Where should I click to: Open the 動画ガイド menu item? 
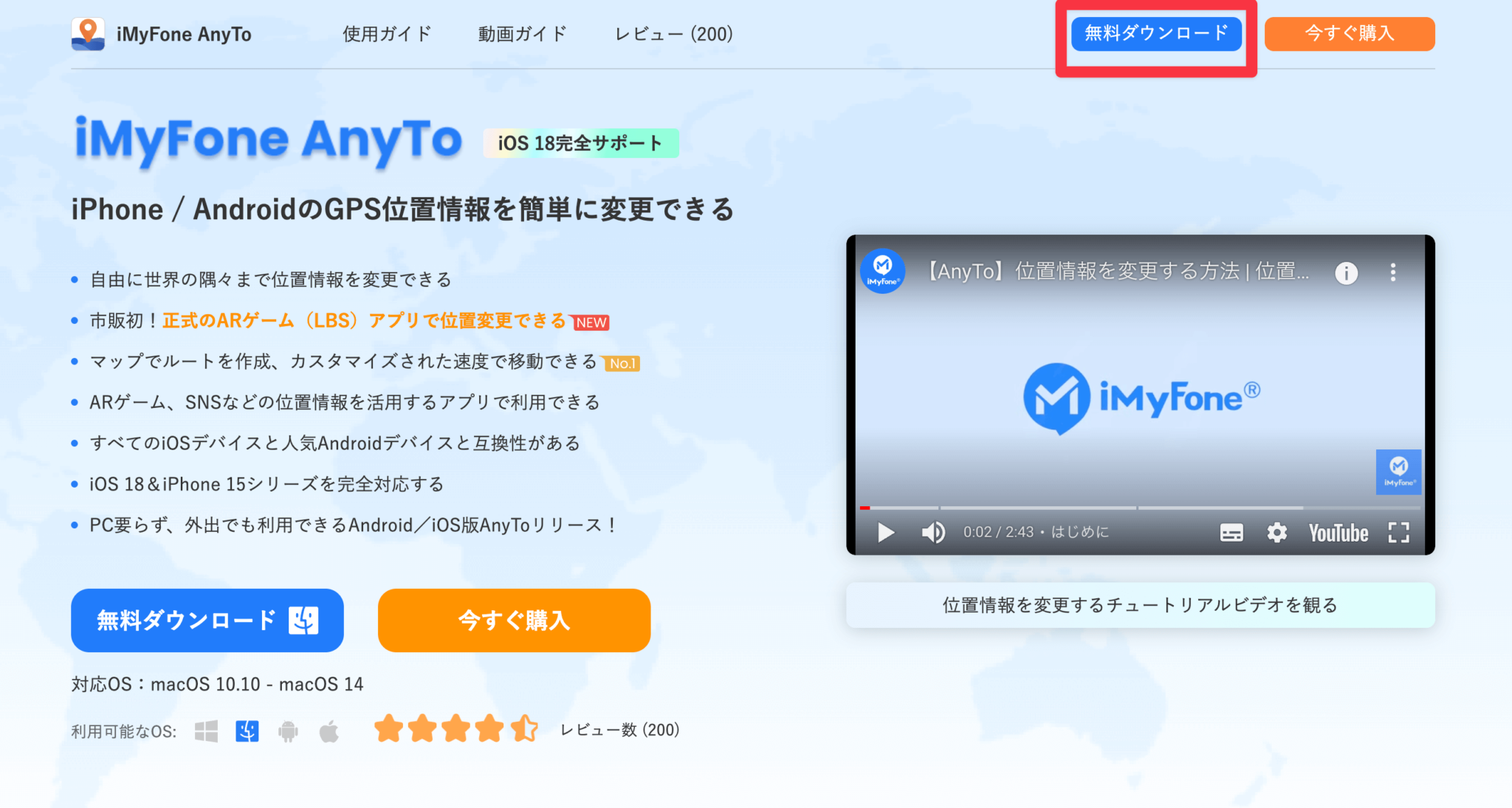pos(523,34)
